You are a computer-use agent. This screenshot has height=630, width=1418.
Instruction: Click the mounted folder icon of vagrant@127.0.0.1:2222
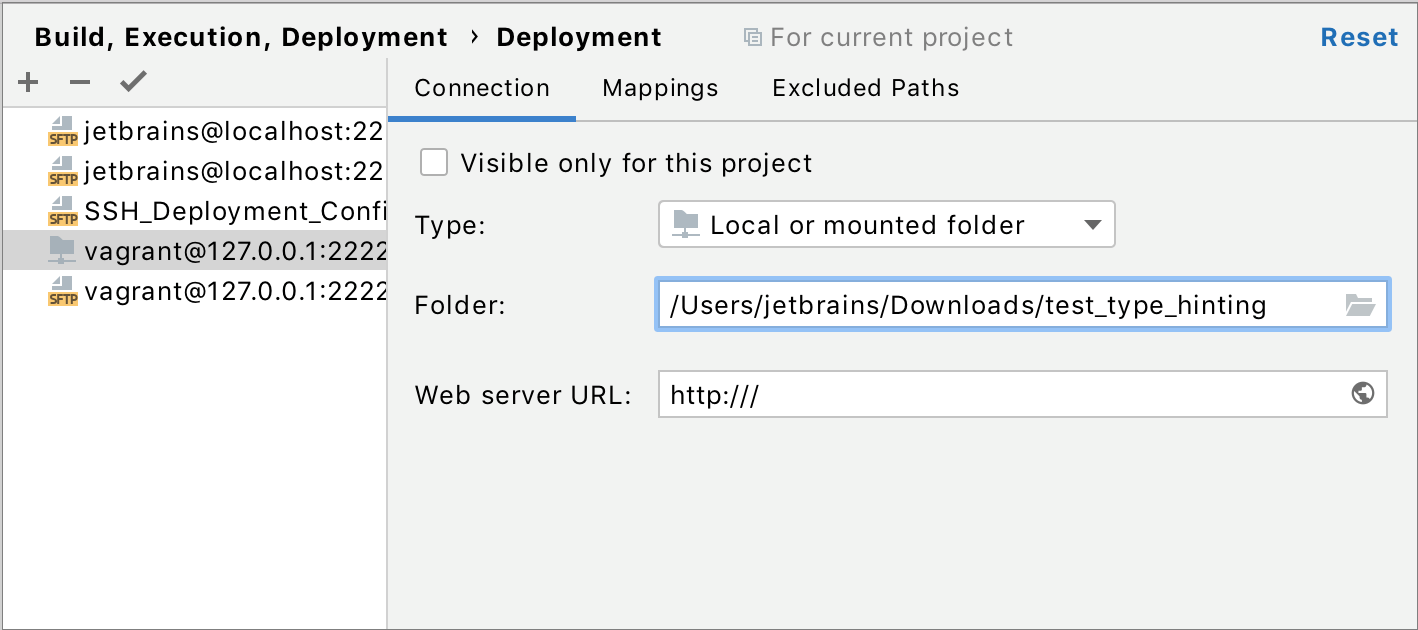[x=62, y=250]
